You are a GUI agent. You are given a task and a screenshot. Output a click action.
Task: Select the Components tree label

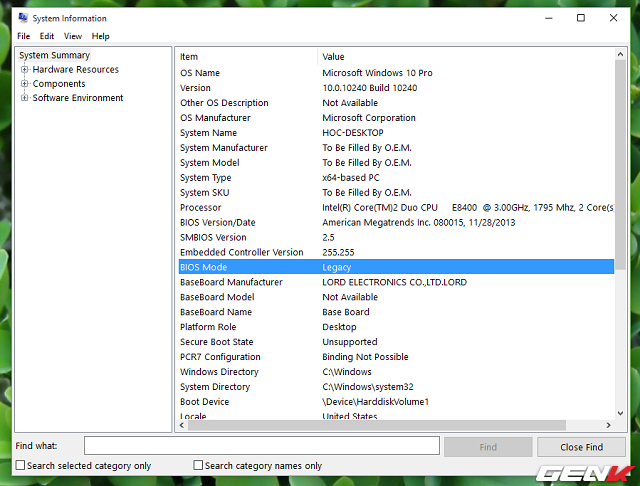click(59, 84)
